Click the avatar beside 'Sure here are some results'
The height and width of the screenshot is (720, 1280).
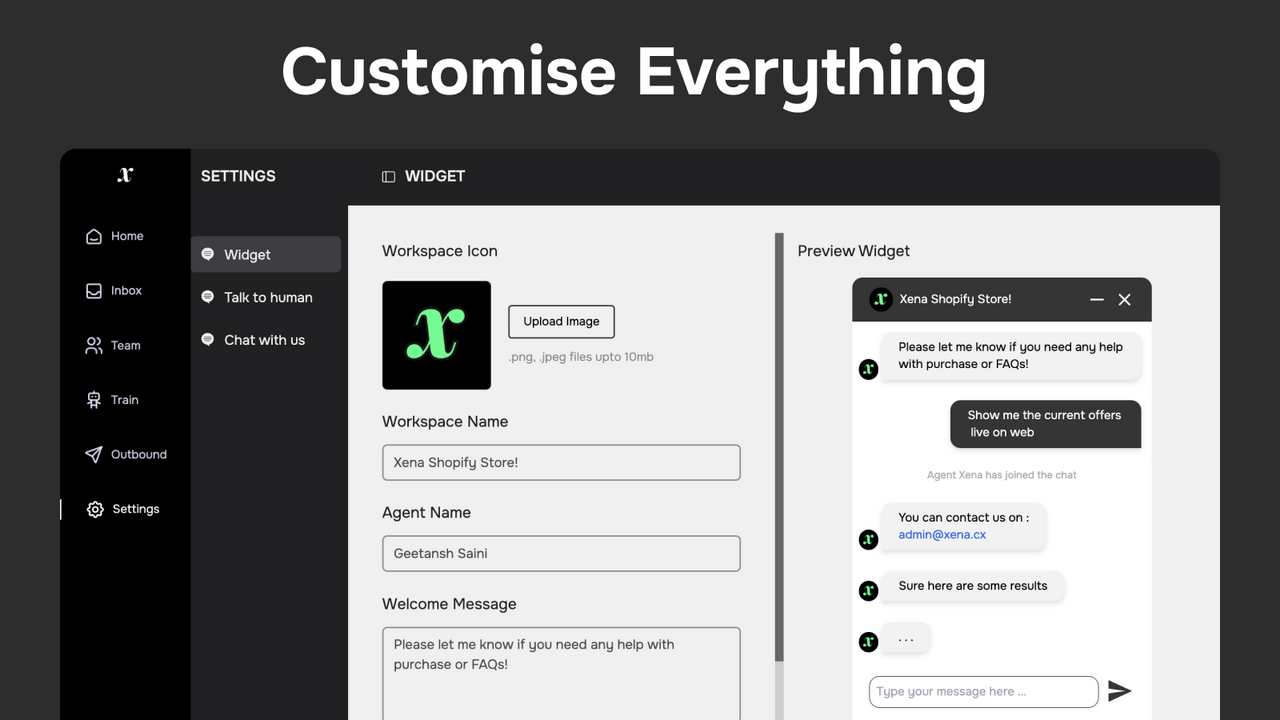[869, 591]
